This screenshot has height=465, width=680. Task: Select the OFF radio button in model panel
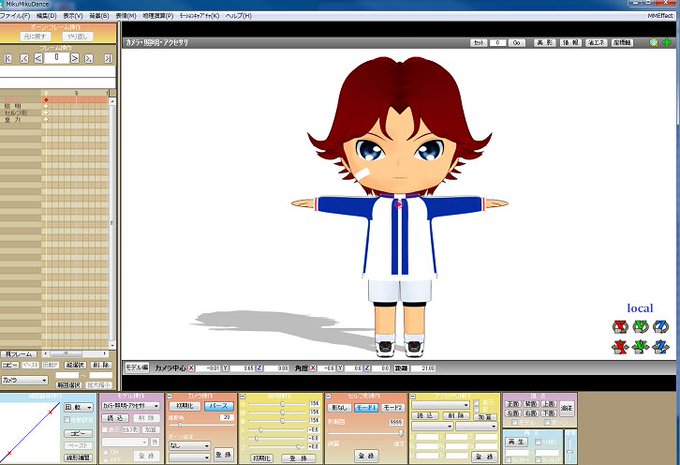tap(105, 460)
